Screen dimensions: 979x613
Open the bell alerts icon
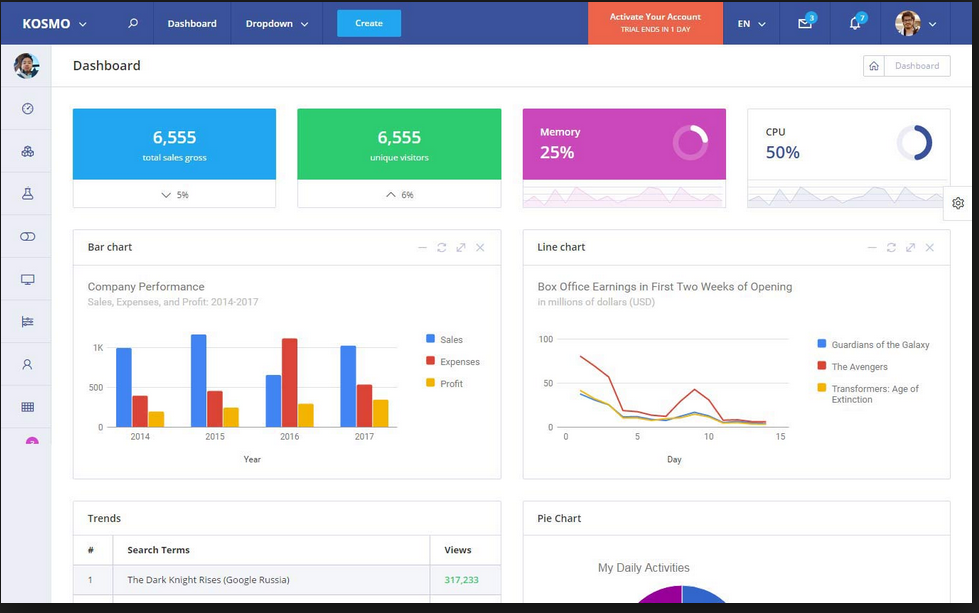pyautogui.click(x=855, y=24)
